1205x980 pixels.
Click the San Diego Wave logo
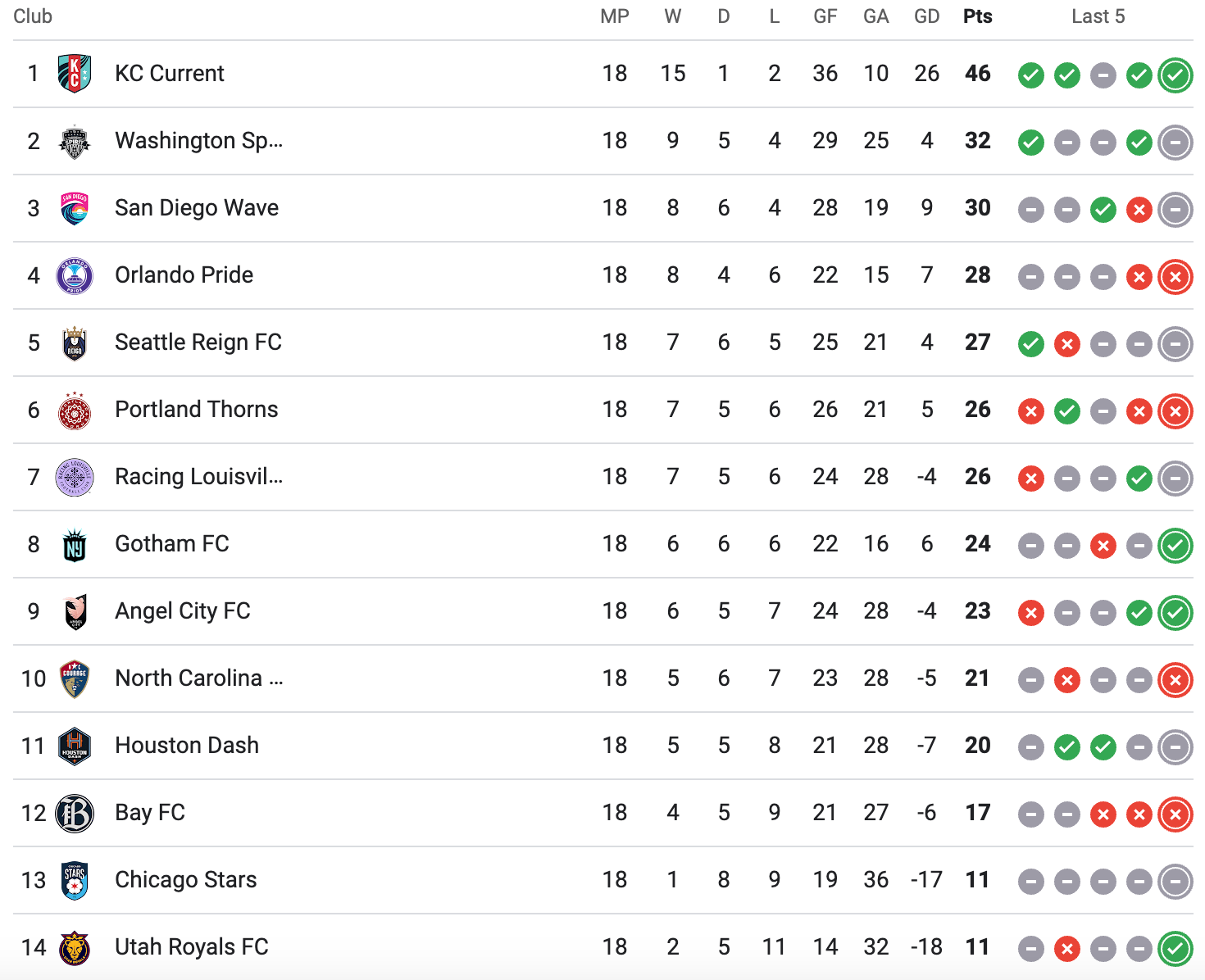coord(75,208)
